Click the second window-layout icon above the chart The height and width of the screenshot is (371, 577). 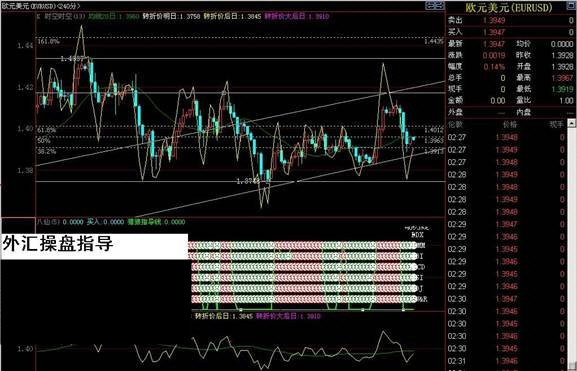(439, 5)
